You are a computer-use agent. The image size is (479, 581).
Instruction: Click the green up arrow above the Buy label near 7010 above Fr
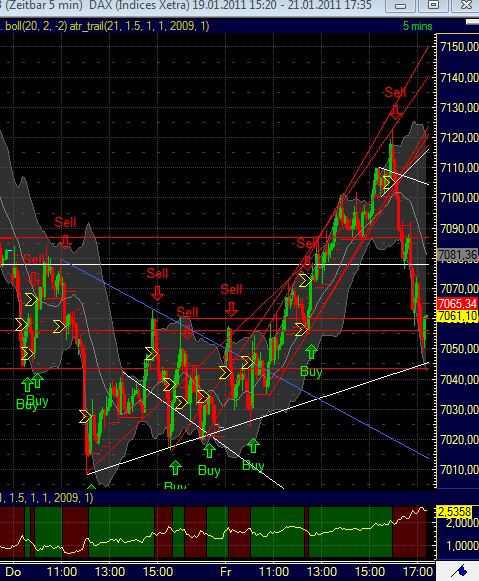[209, 450]
